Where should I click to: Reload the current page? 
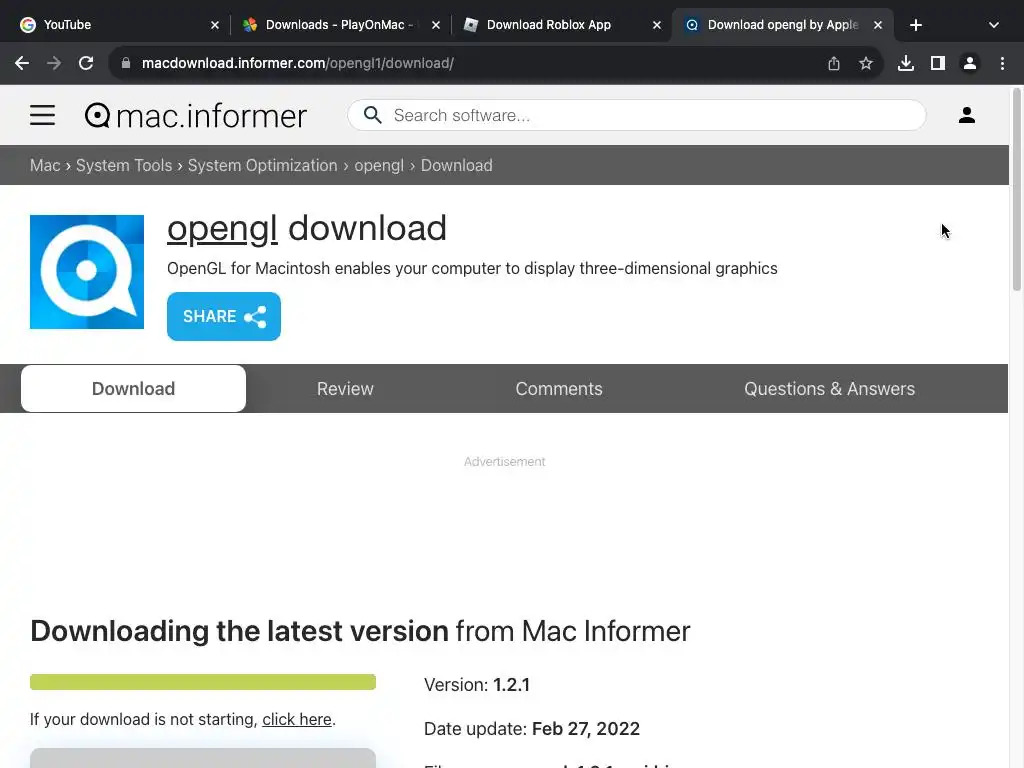click(x=86, y=63)
